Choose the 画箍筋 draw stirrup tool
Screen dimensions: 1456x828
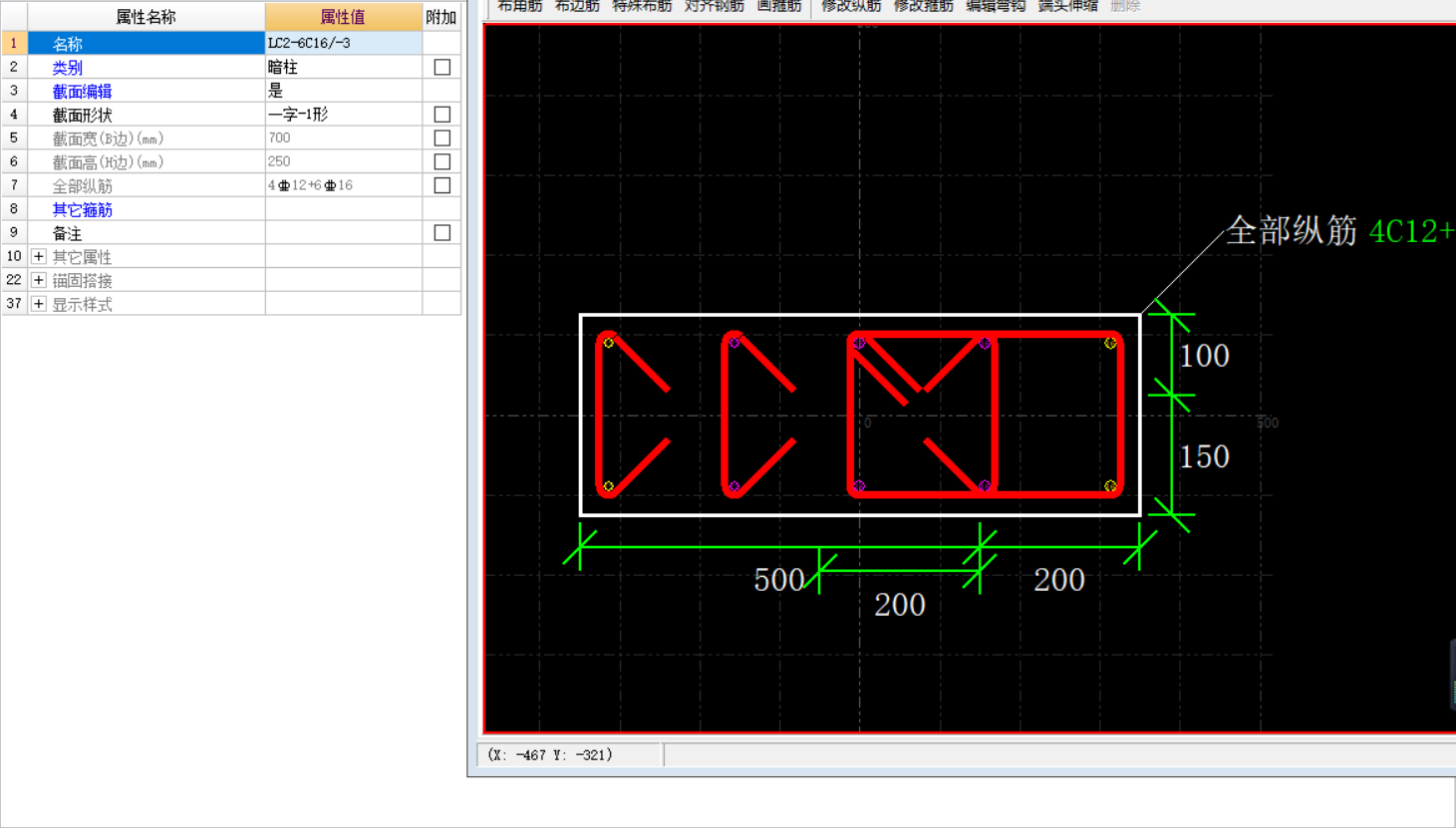tap(779, 6)
